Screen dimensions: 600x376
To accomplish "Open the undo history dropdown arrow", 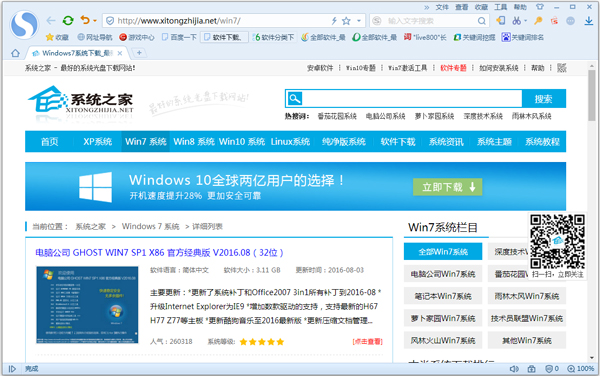I will click(x=95, y=21).
